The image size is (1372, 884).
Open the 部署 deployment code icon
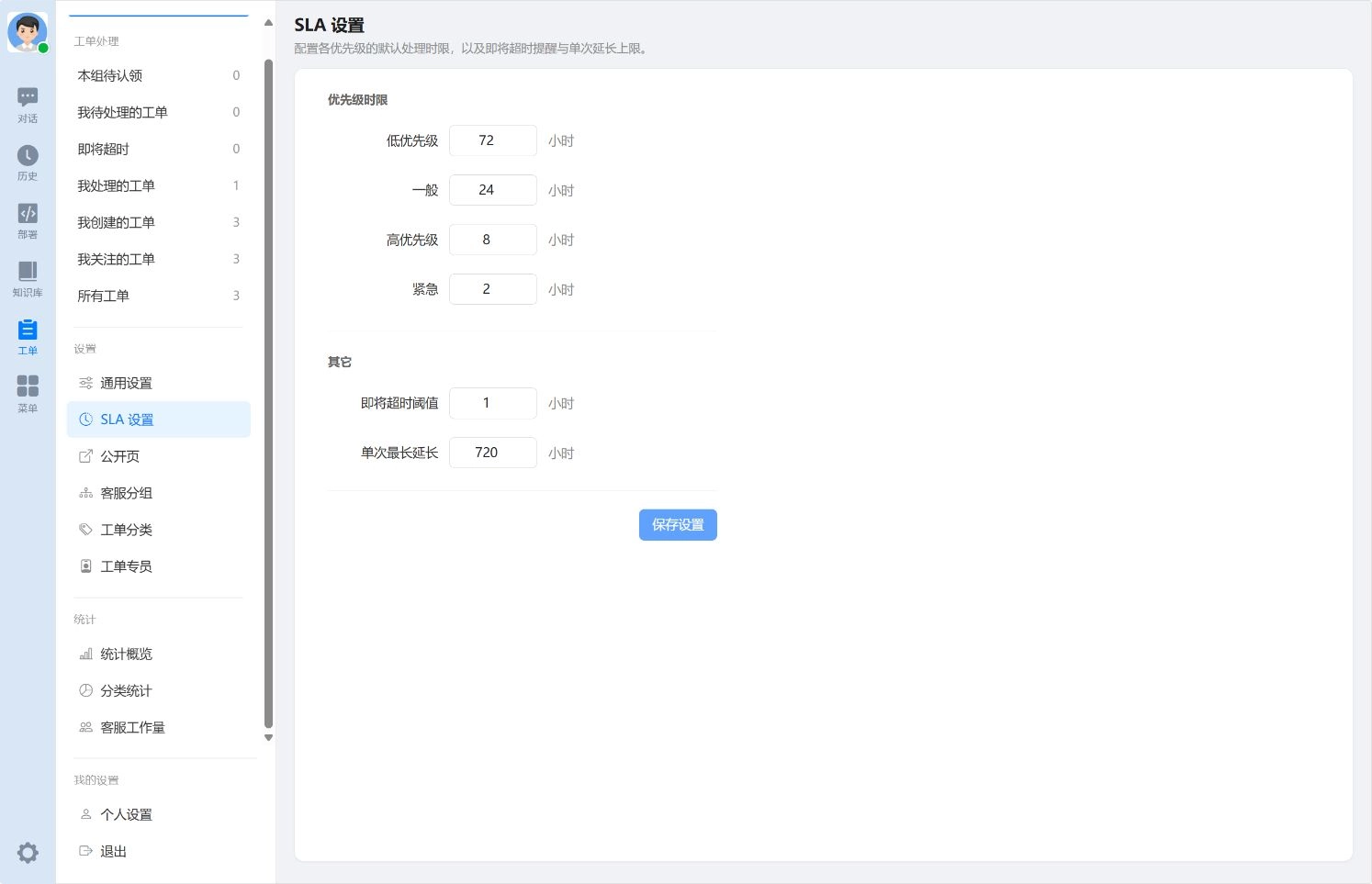point(28,221)
